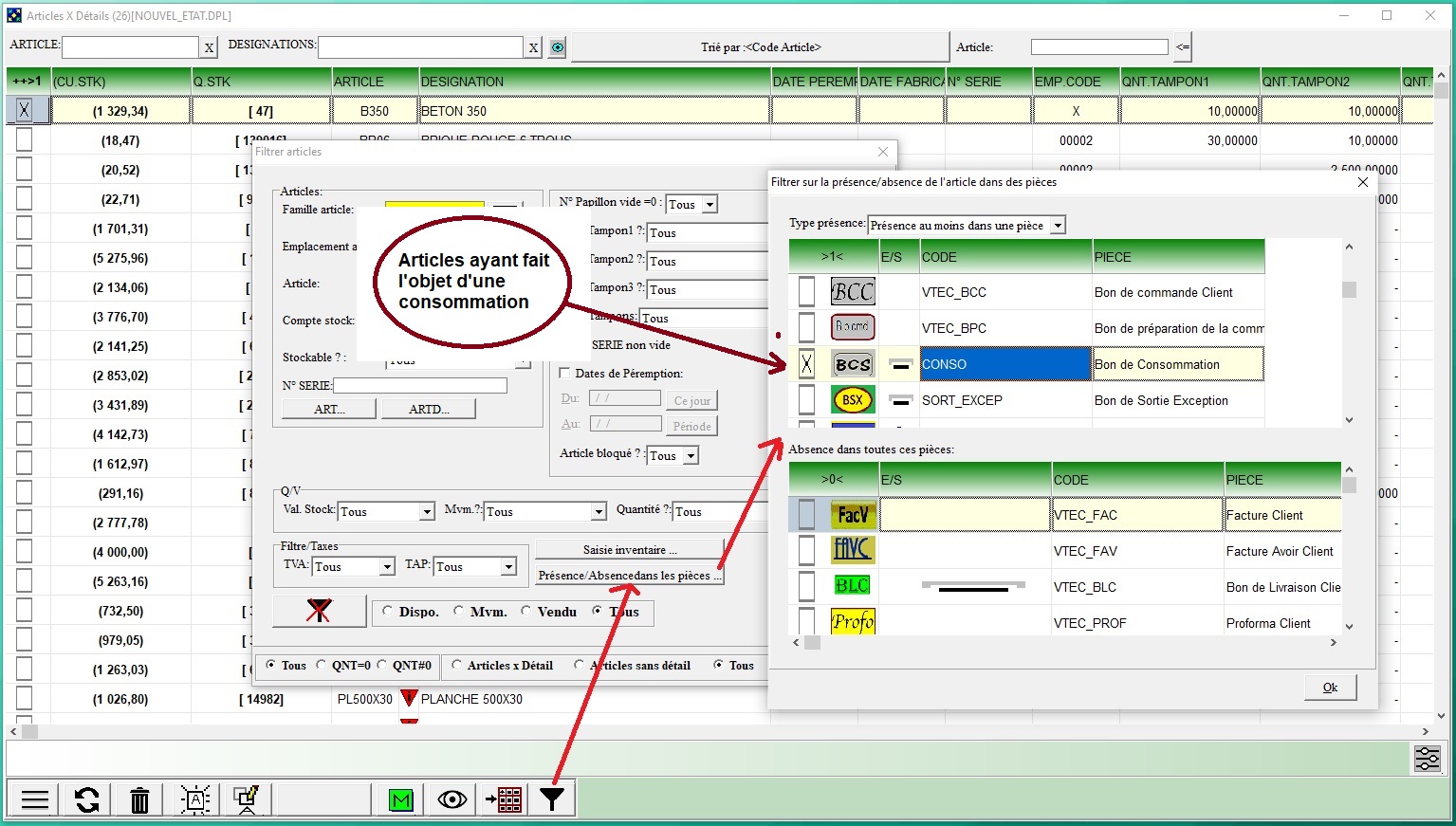Click the eye view icon in toolbar

click(452, 800)
